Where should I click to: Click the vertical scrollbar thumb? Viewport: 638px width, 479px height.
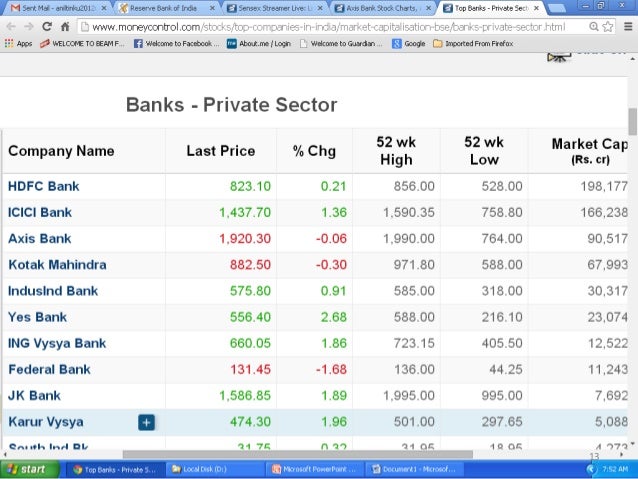(633, 121)
